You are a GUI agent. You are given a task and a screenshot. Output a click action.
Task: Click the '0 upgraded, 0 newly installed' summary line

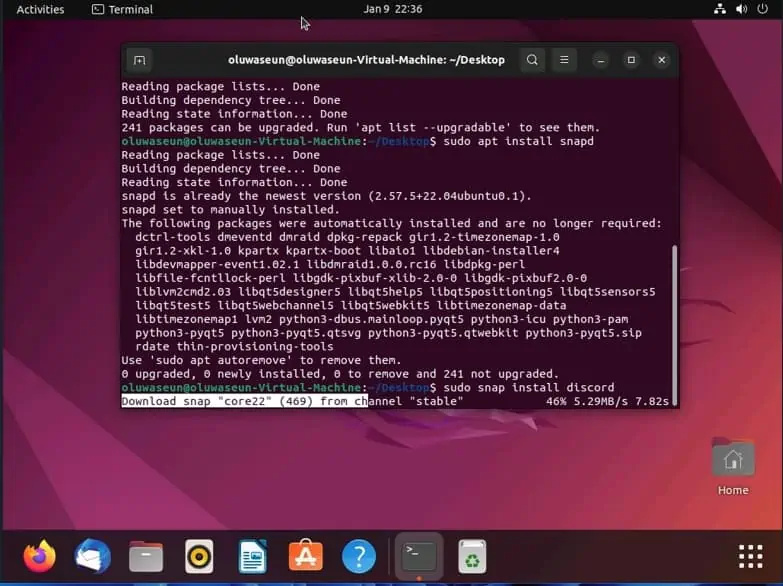[340, 374]
